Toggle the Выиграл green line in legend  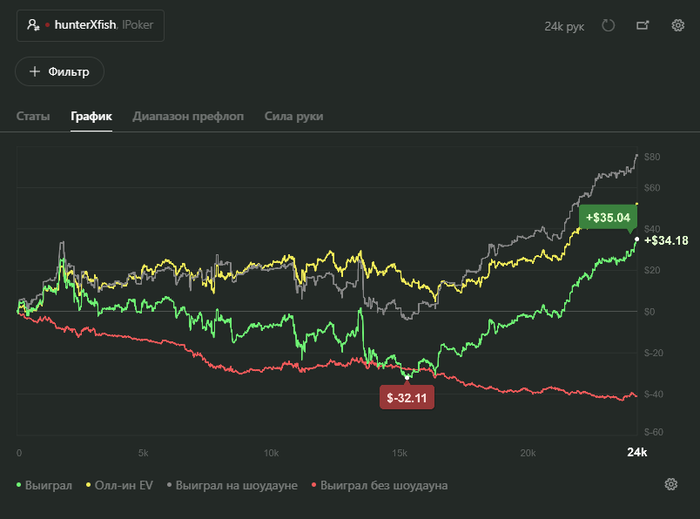[x=44, y=485]
